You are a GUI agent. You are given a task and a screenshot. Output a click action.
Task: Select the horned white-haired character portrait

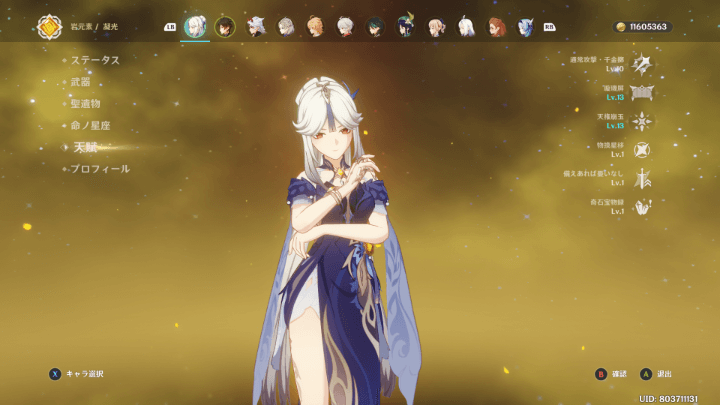pos(255,27)
